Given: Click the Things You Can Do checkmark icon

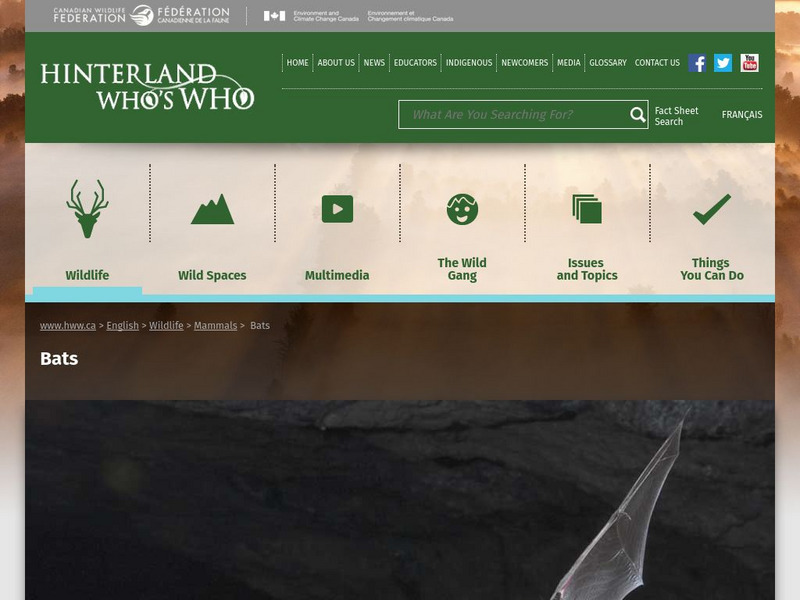Looking at the screenshot, I should pyautogui.click(x=711, y=208).
